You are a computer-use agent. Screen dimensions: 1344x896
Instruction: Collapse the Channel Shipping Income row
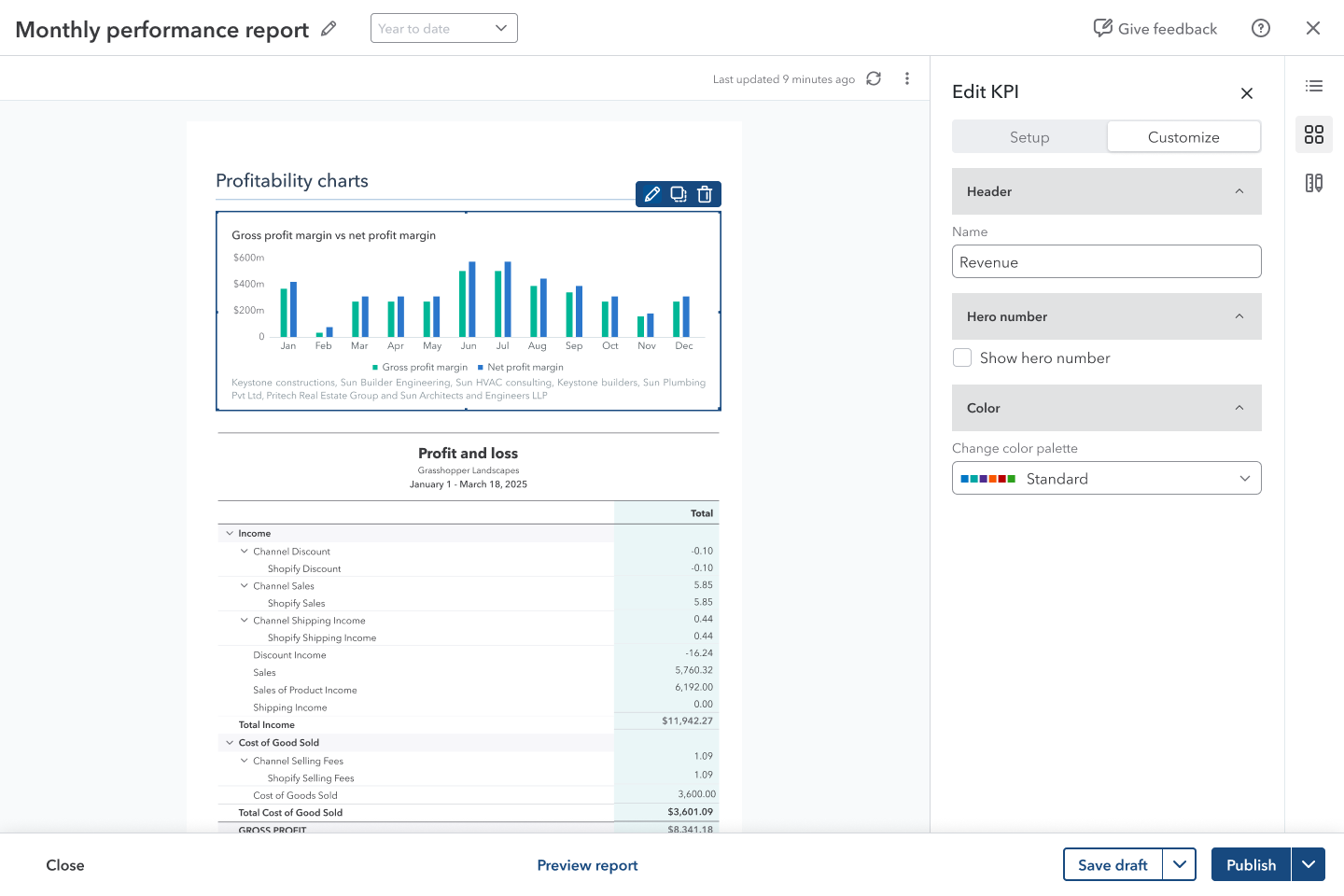coord(245,620)
